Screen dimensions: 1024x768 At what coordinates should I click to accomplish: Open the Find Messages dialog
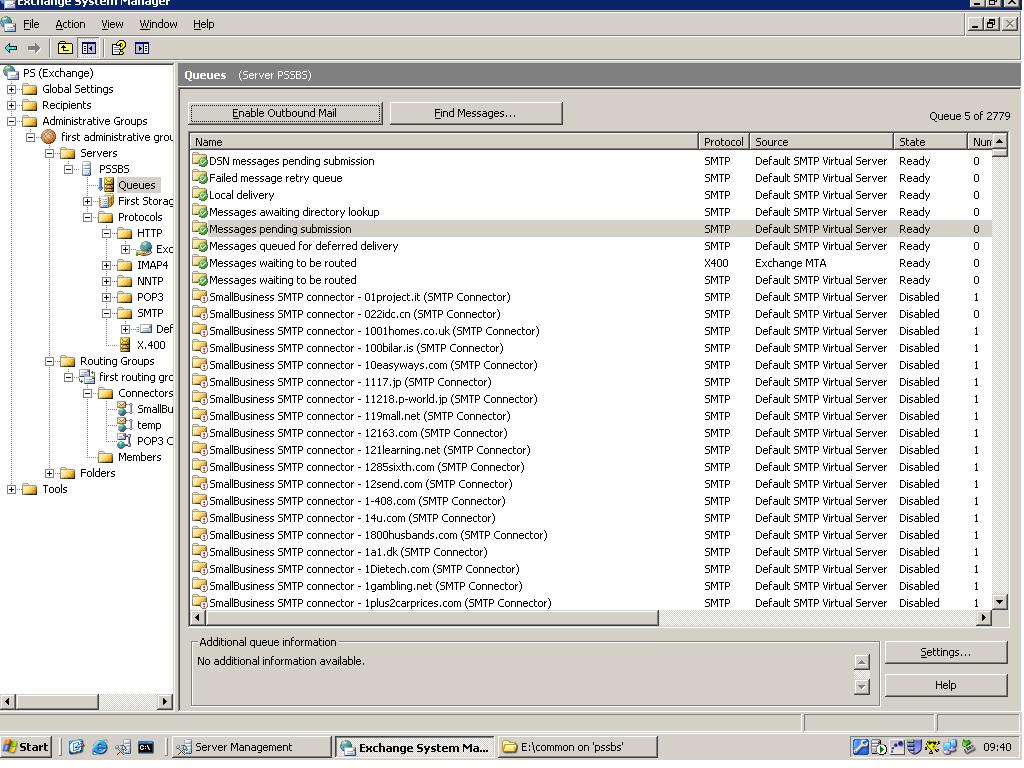pos(475,113)
